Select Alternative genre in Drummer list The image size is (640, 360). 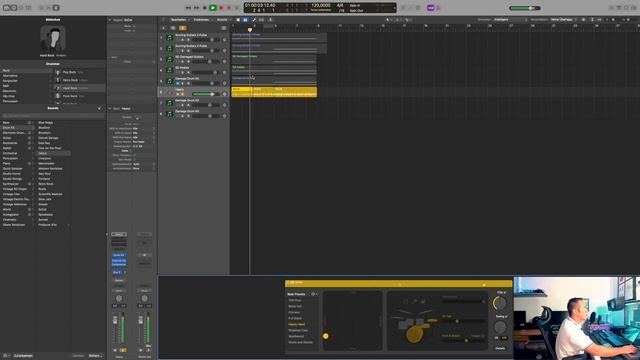pyautogui.click(x=27, y=76)
